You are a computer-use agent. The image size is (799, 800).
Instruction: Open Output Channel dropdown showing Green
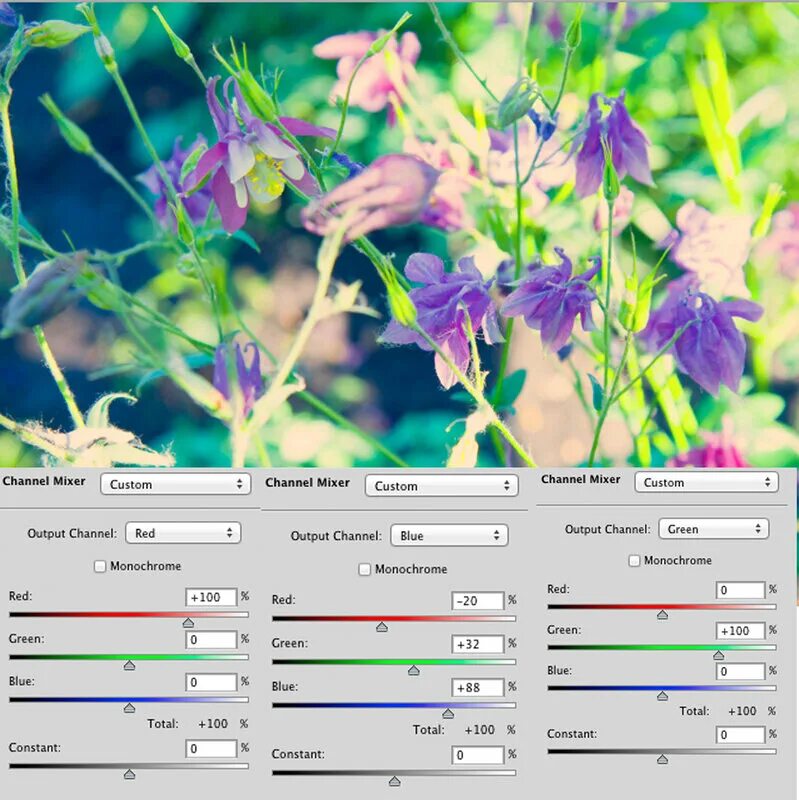(x=714, y=529)
